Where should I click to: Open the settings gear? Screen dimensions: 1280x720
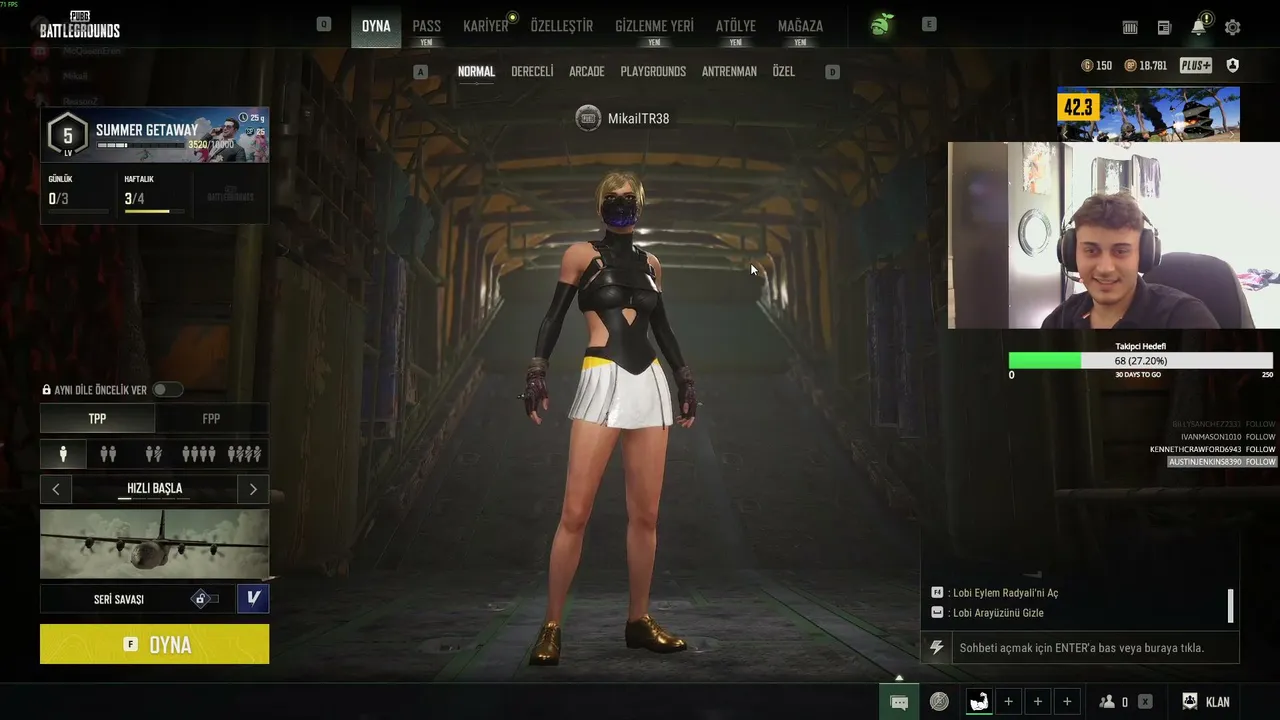tap(1232, 28)
